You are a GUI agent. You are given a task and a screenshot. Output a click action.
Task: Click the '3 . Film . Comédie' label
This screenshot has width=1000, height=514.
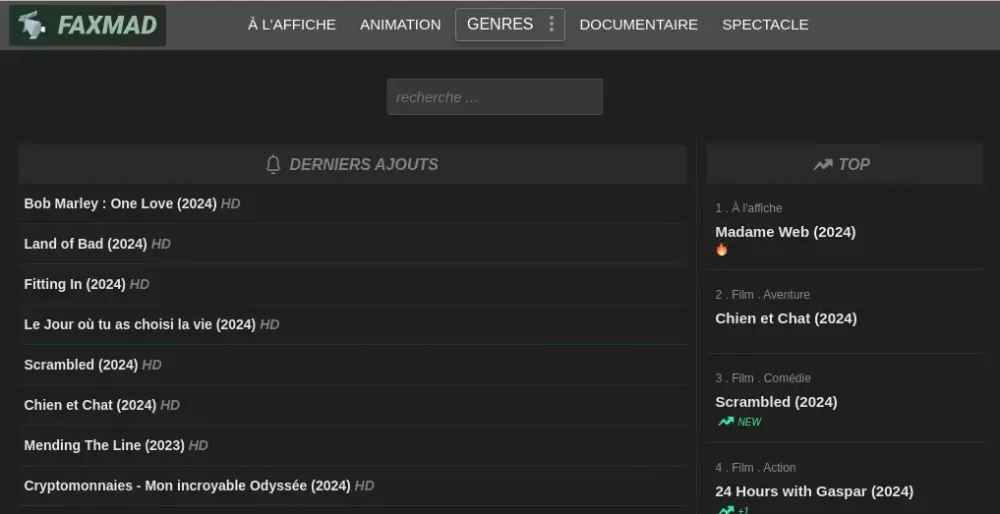[x=763, y=378]
